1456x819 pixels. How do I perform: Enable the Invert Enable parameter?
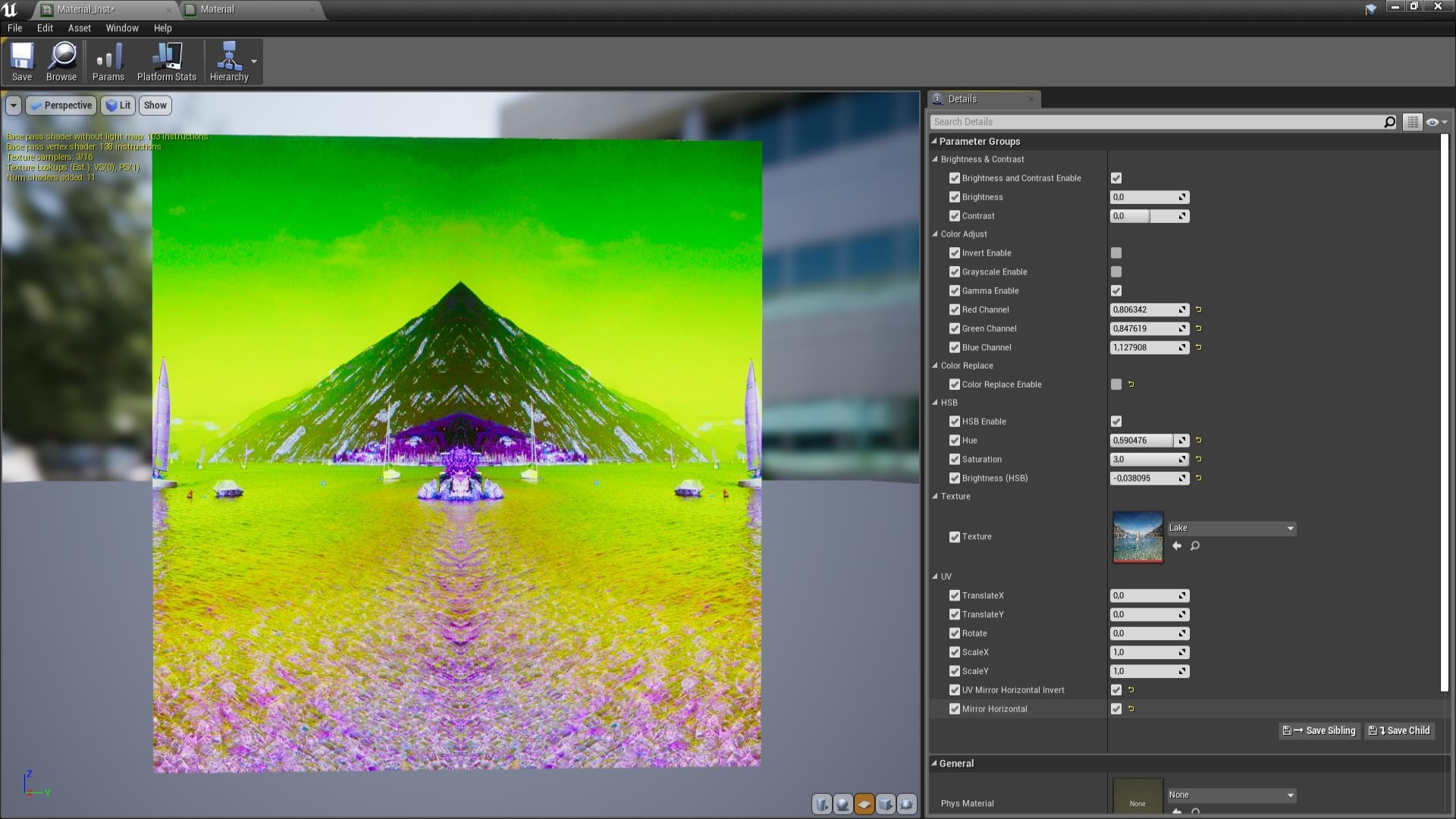1116,253
